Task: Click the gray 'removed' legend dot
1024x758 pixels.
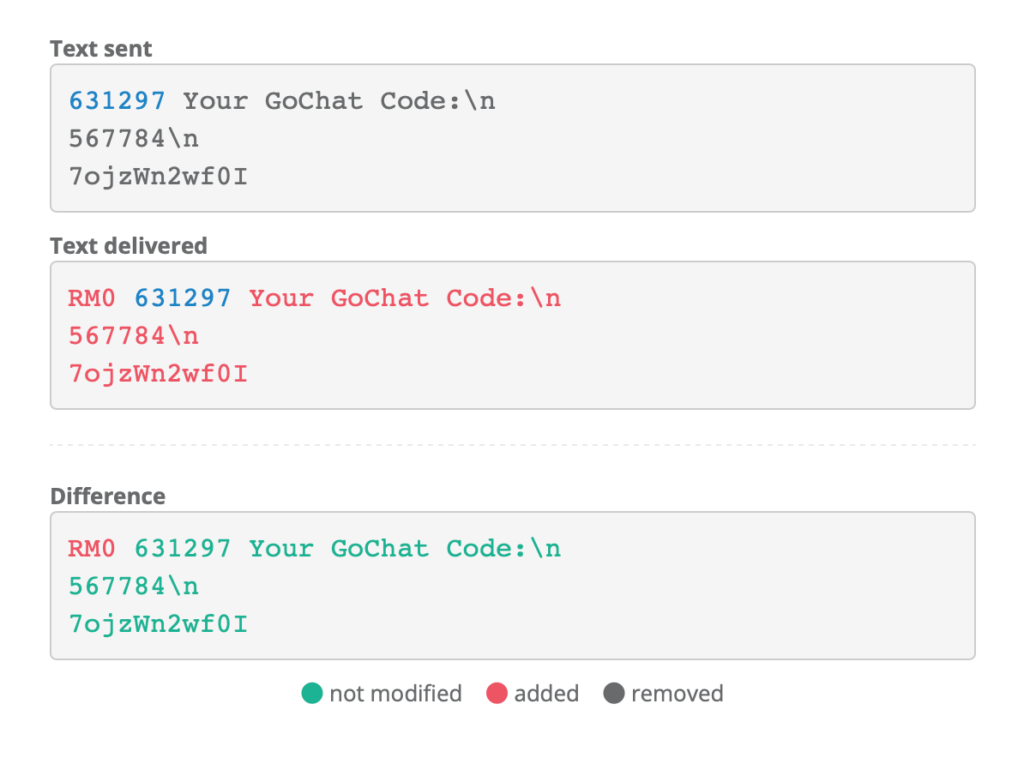Action: pos(614,693)
